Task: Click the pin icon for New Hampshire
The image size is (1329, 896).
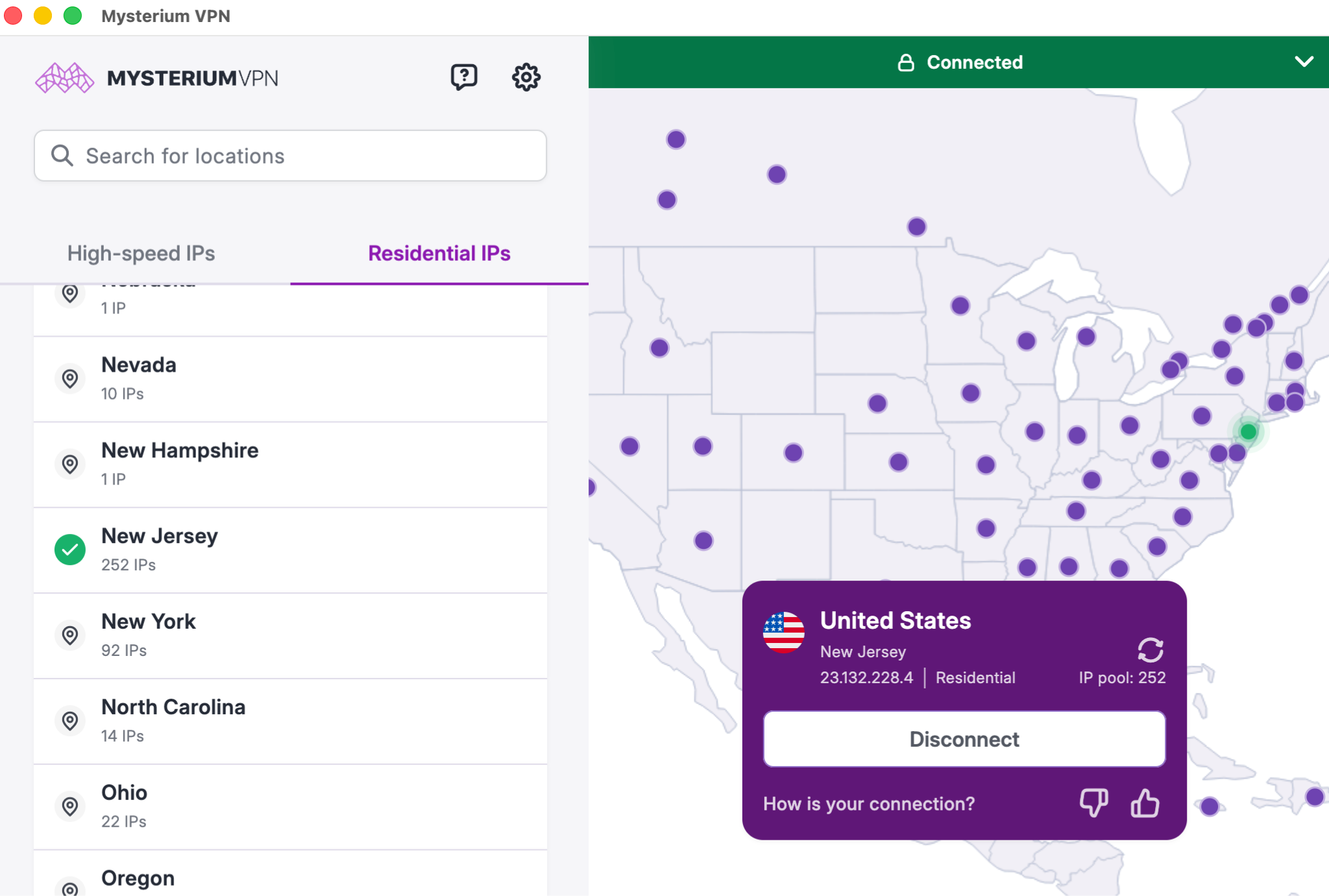Action: coord(70,464)
